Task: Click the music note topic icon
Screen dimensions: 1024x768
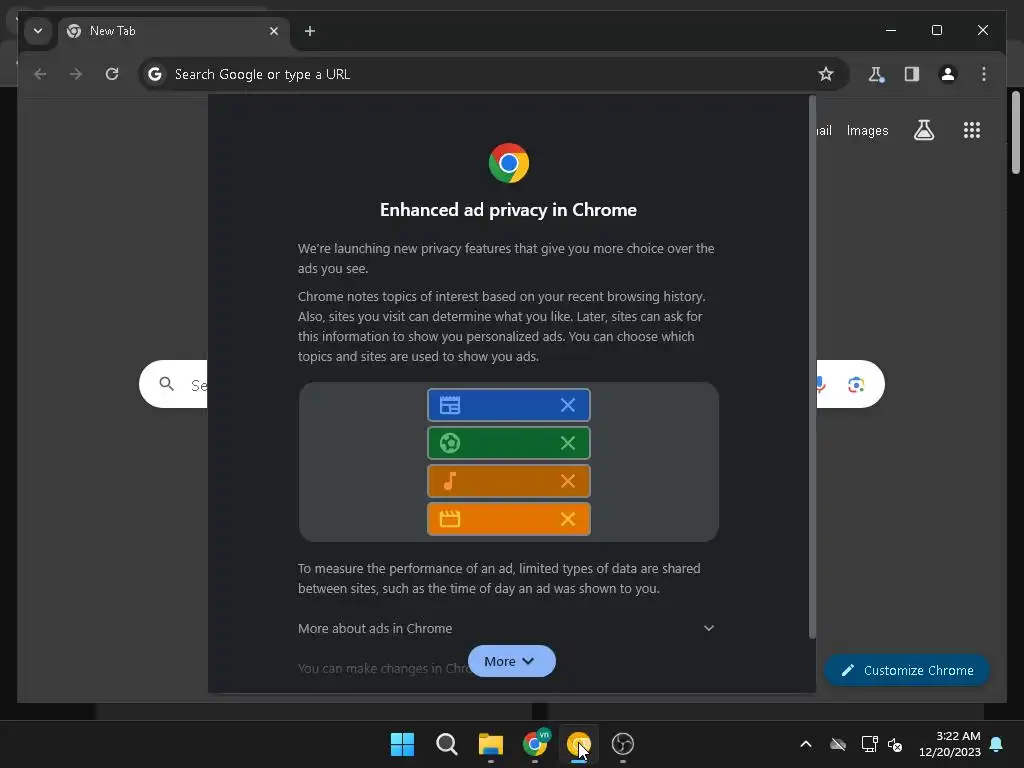Action: (450, 481)
